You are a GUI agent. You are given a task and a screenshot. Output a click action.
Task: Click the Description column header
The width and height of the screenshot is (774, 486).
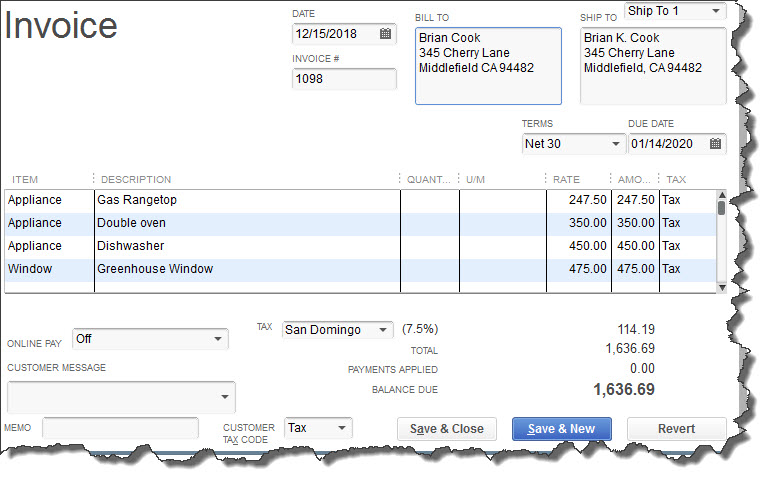pos(136,180)
